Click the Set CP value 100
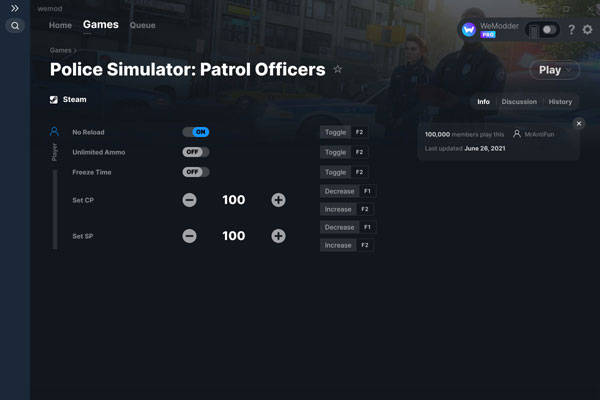 [x=234, y=200]
